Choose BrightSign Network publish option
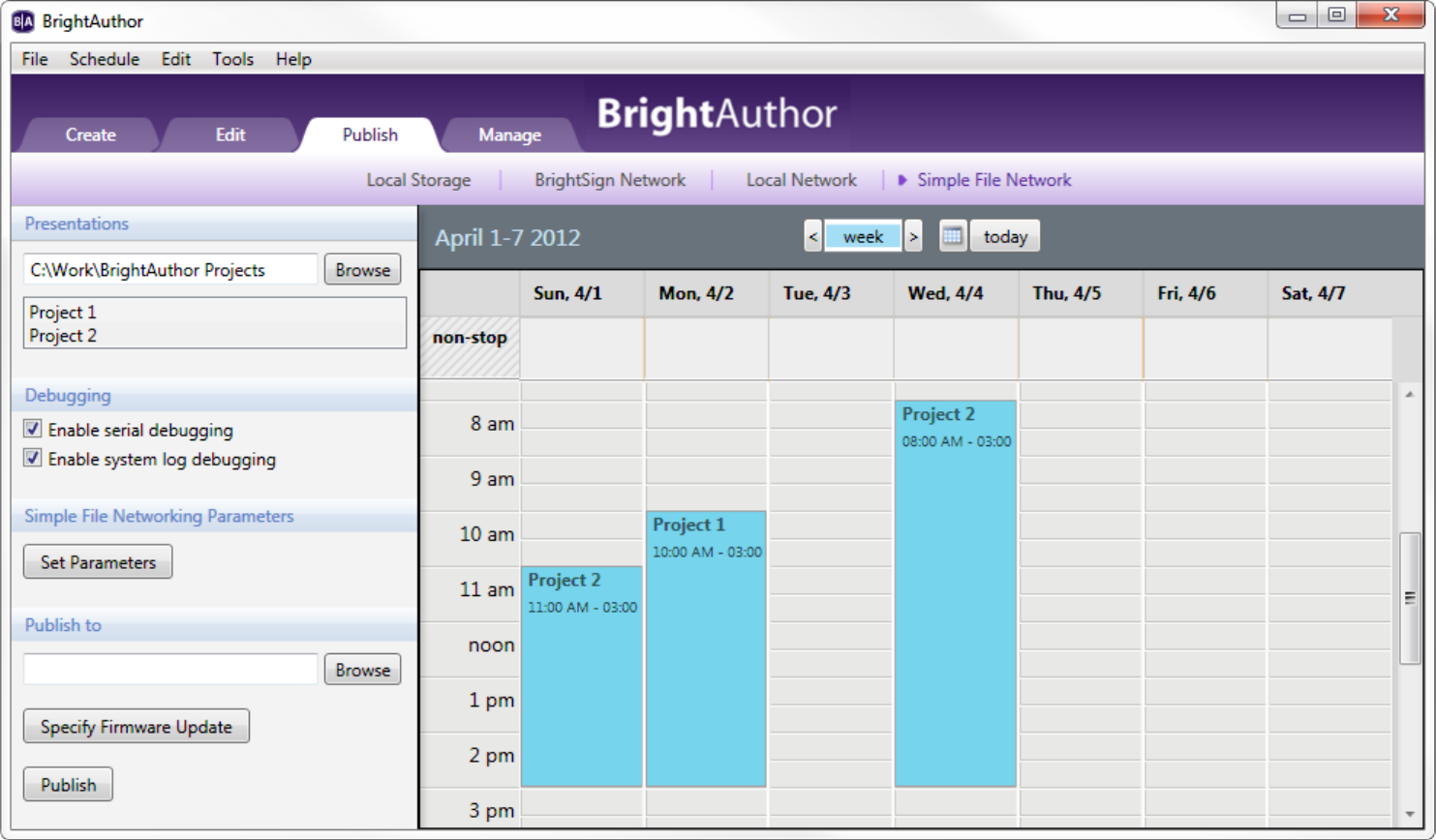1436x840 pixels. point(610,180)
